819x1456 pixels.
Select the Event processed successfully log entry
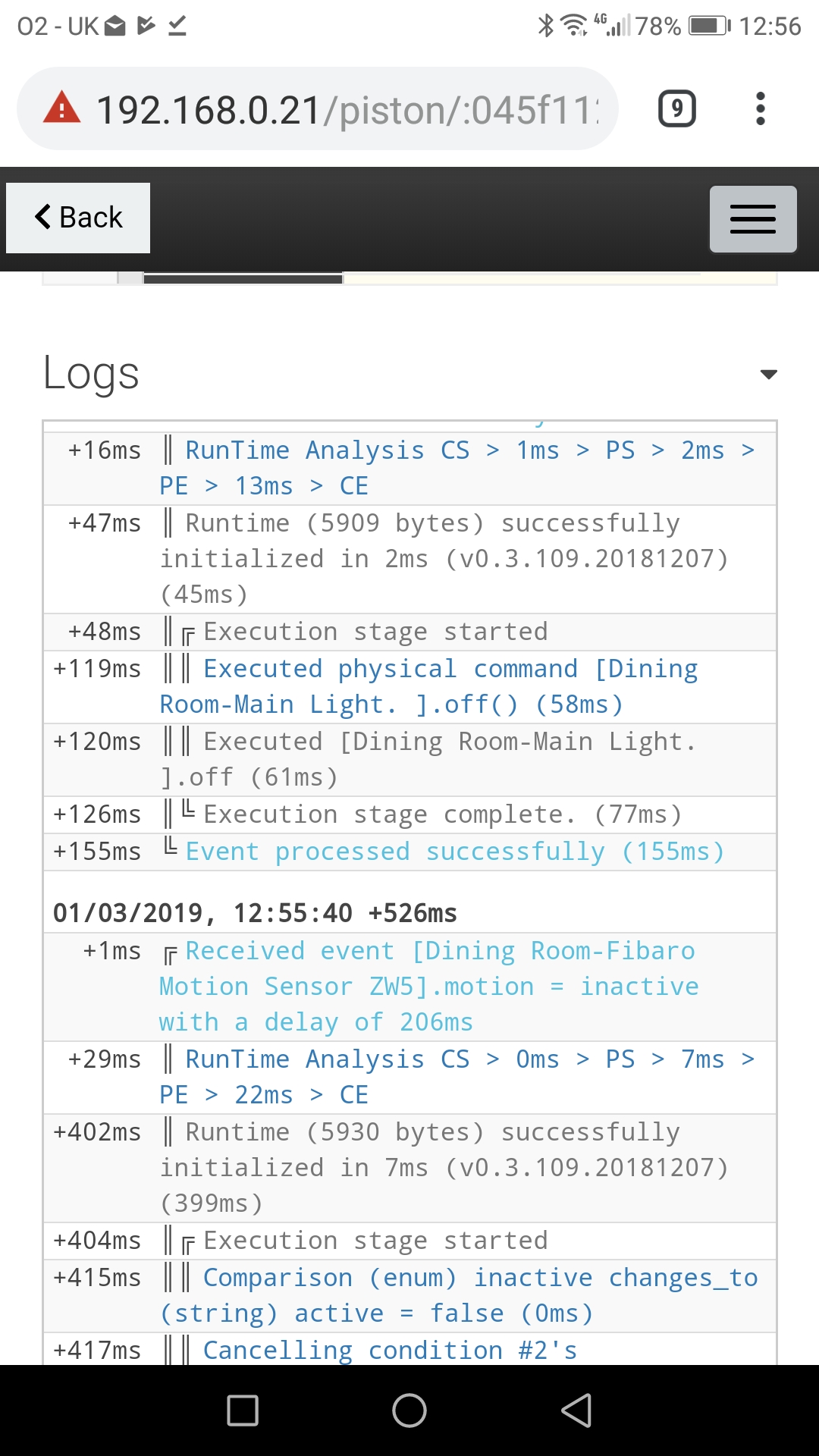pos(455,852)
